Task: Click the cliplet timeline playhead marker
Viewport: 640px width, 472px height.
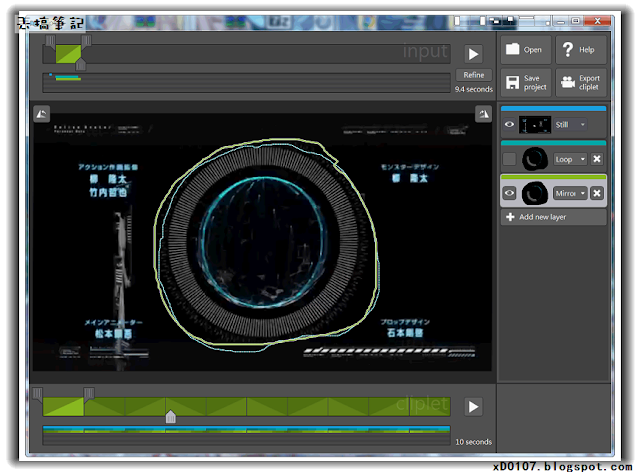Action: [171, 416]
